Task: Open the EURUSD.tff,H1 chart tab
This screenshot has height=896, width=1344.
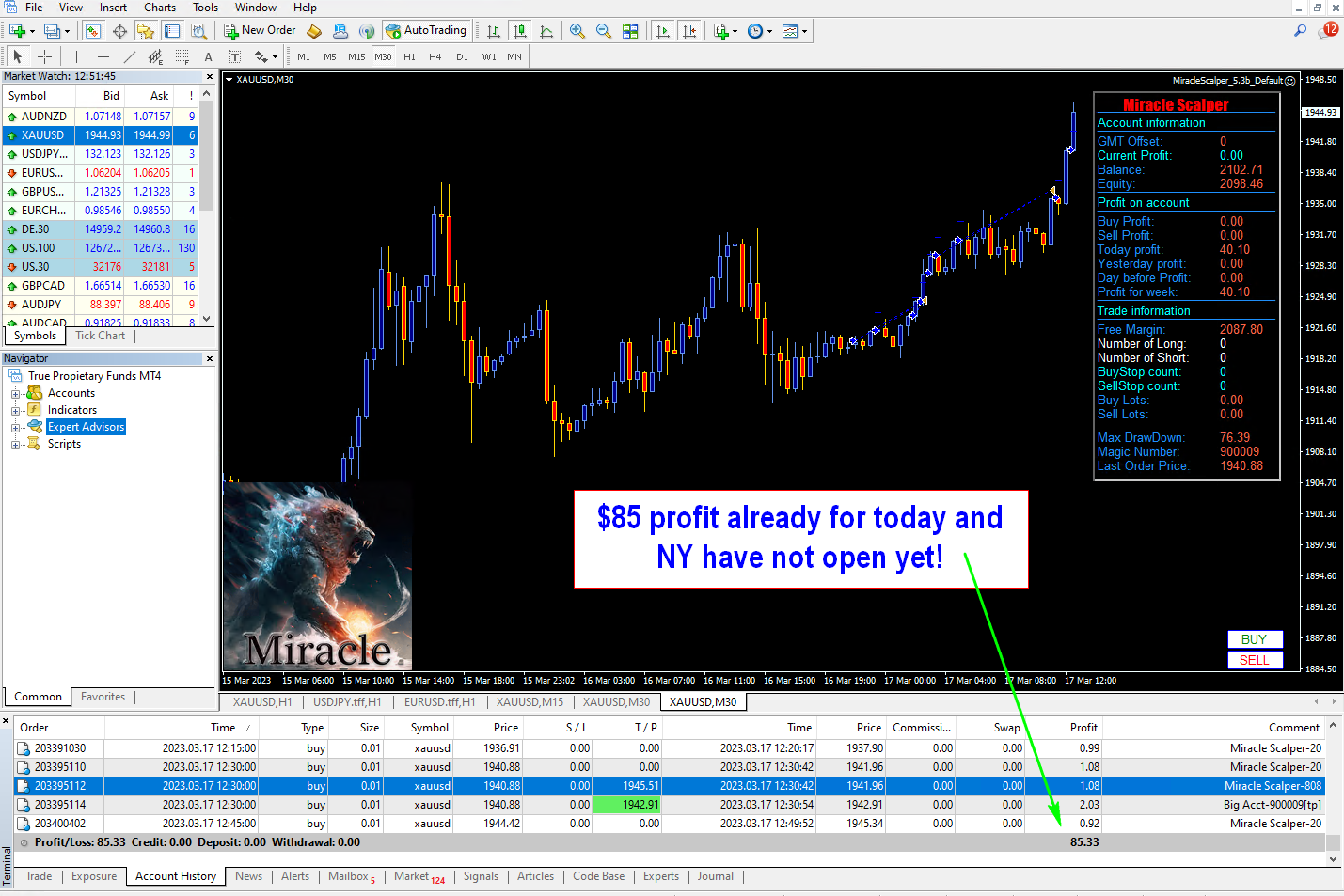Action: click(x=439, y=702)
